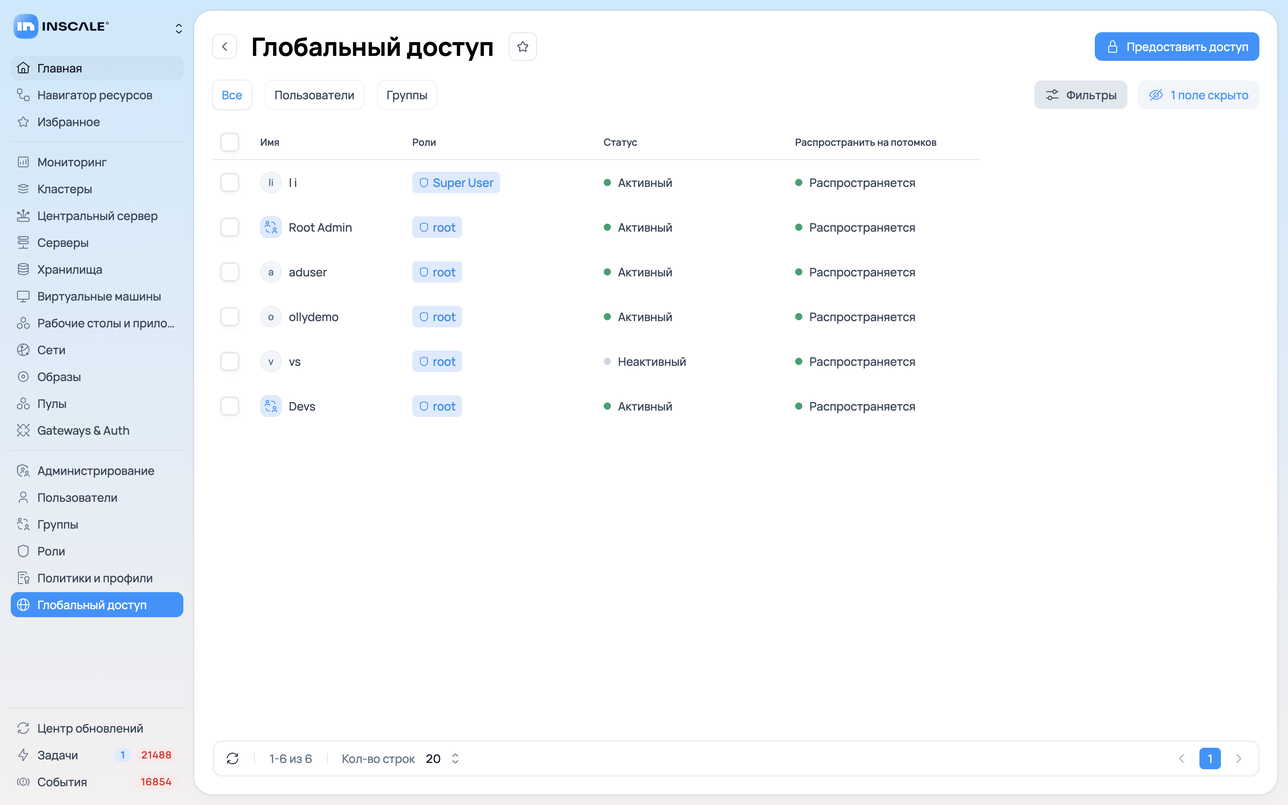Open События in the sidebar
Image resolution: width=1288 pixels, height=805 pixels.
pos(97,782)
